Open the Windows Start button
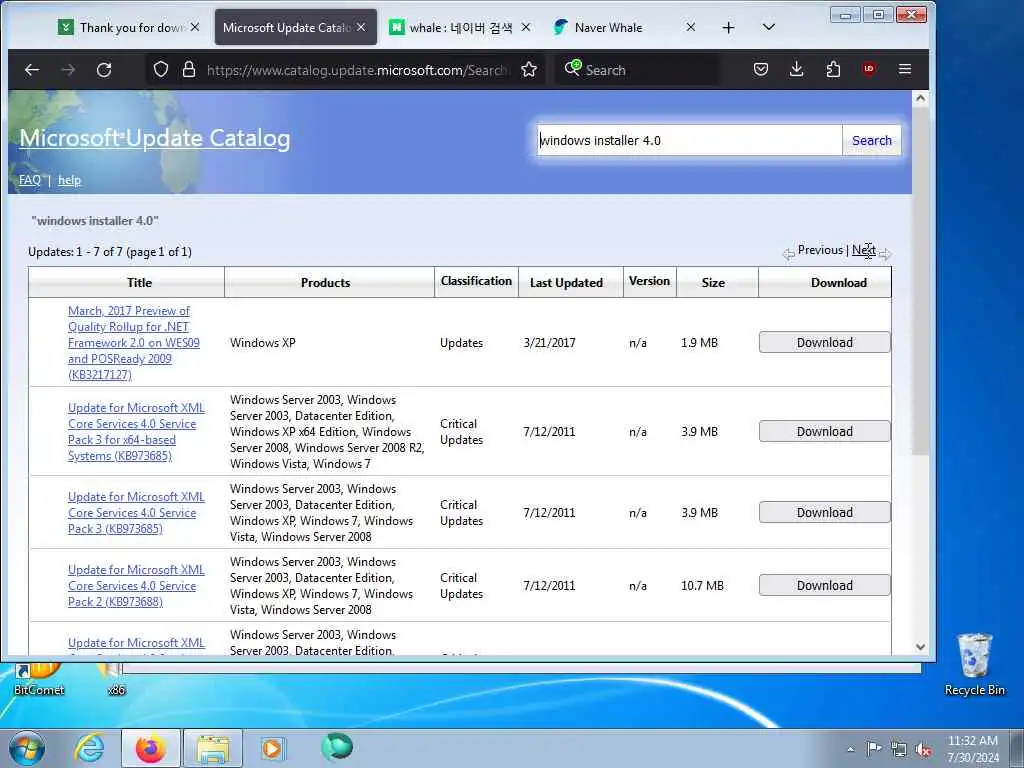The height and width of the screenshot is (768, 1024). click(x=27, y=748)
